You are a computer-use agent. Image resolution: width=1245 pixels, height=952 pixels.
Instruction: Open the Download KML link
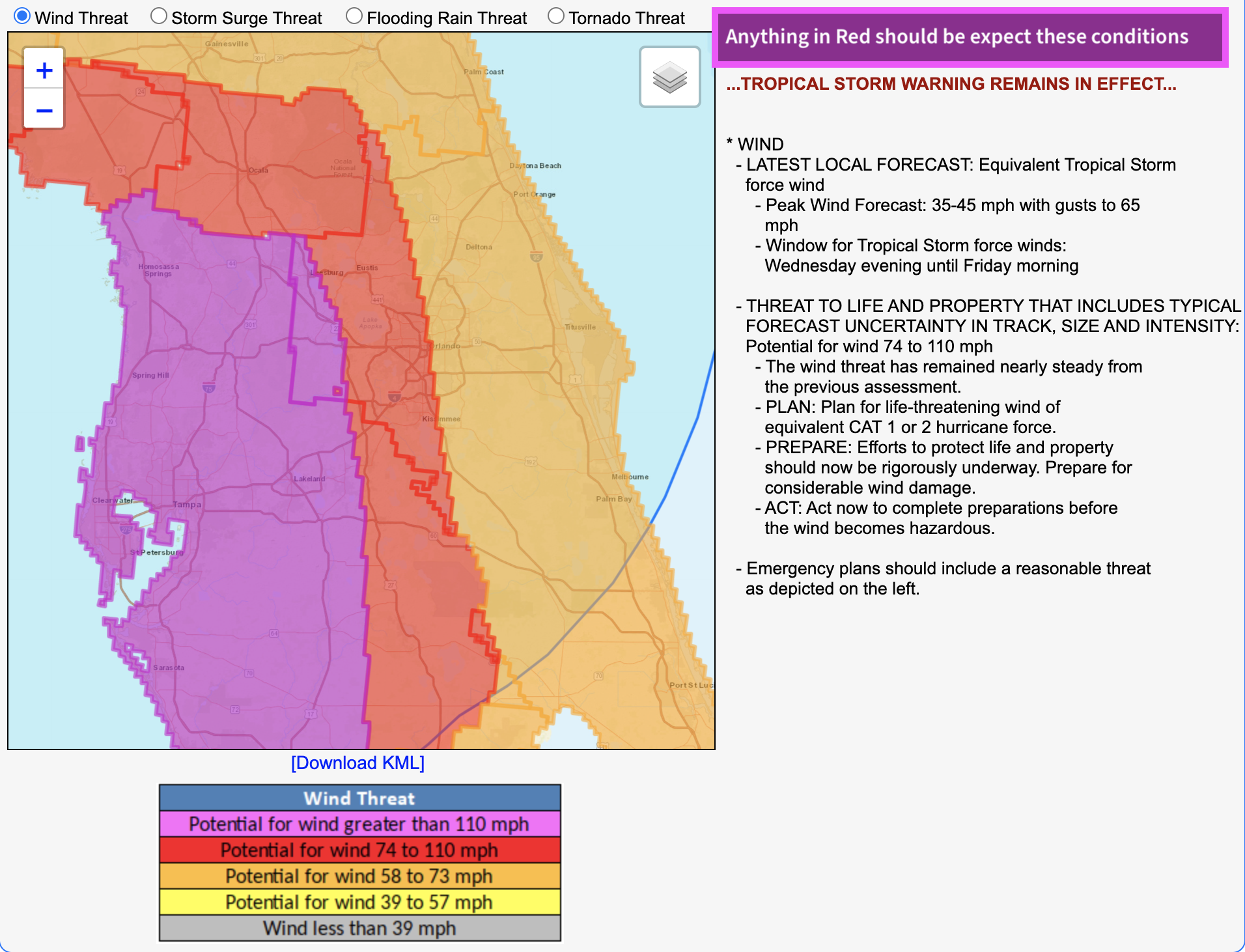click(357, 763)
